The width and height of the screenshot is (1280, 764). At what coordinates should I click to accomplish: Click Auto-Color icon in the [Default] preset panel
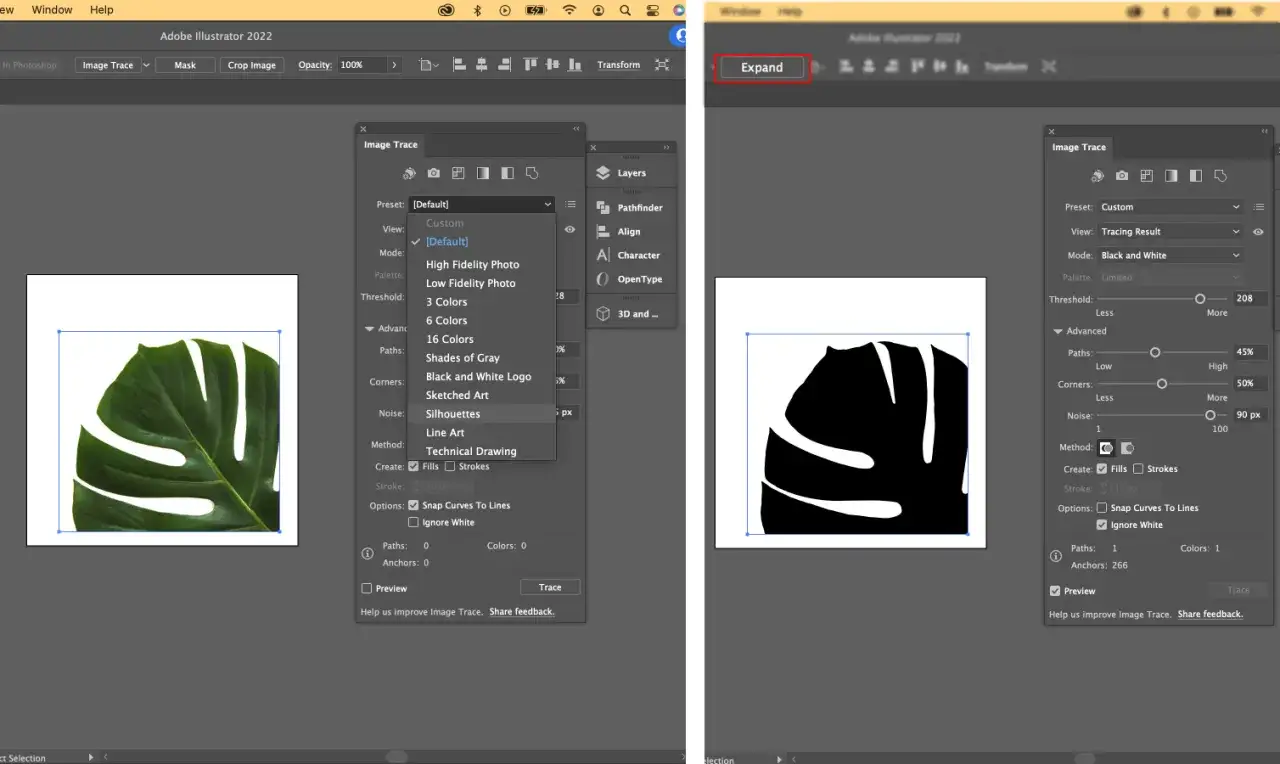[x=409, y=173]
